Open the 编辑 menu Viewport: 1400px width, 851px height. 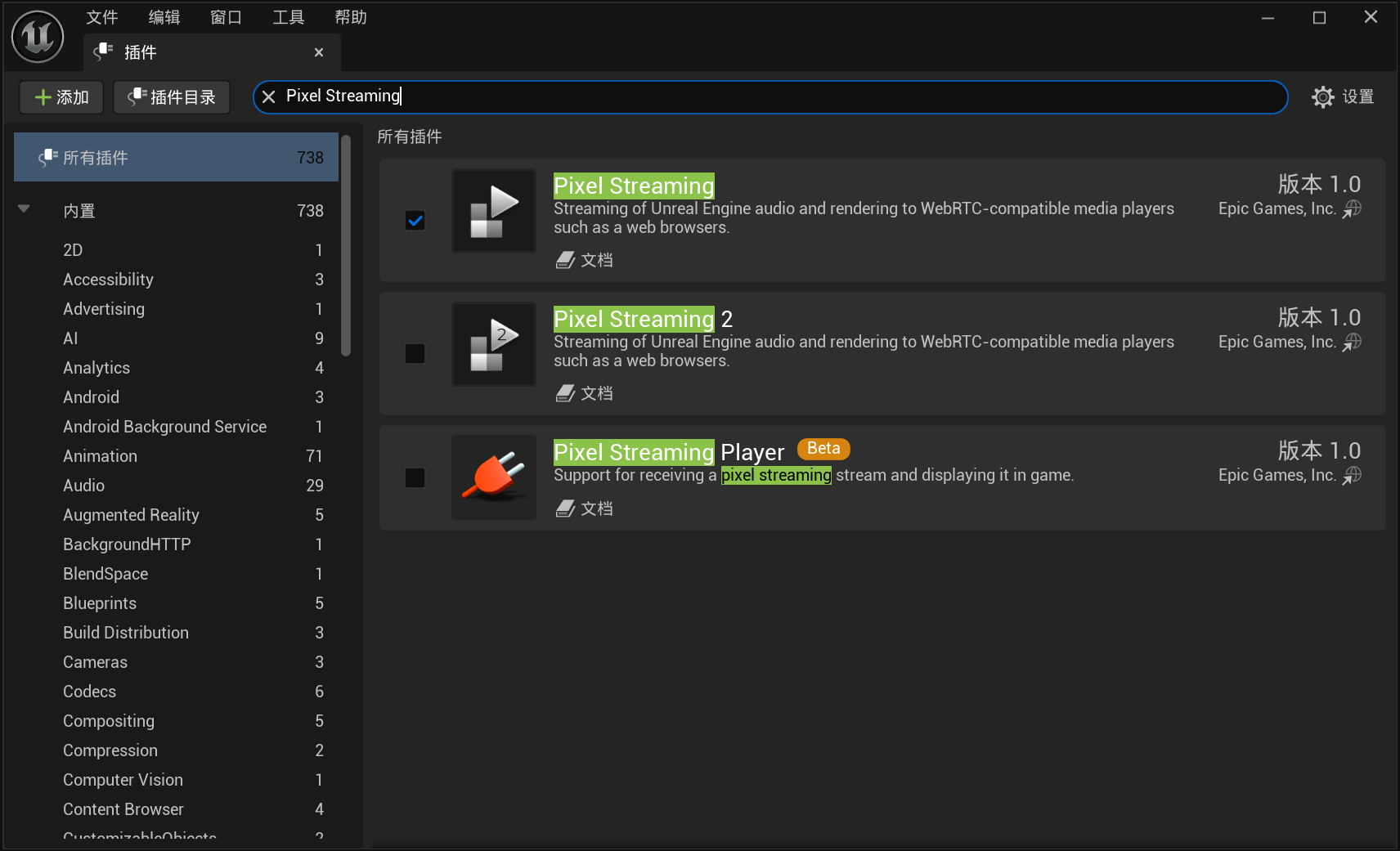tap(164, 17)
